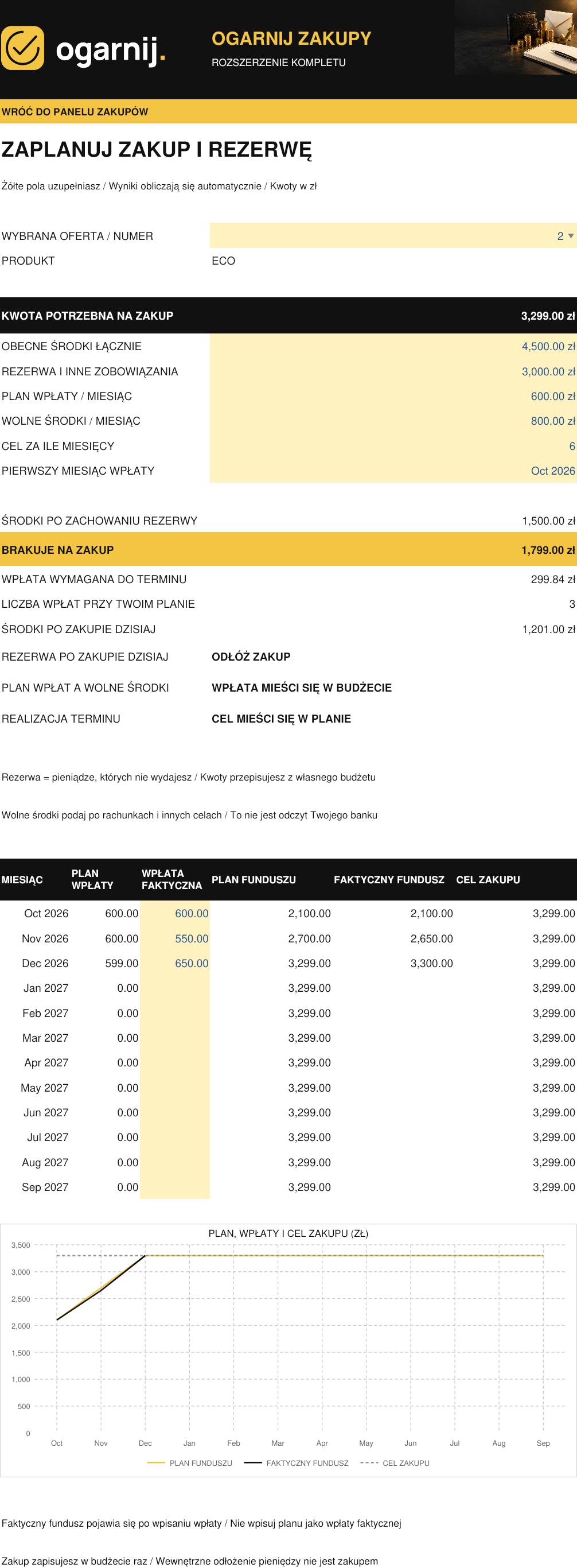Click the Dec 2026 actual payment cell 650.00

(175, 964)
